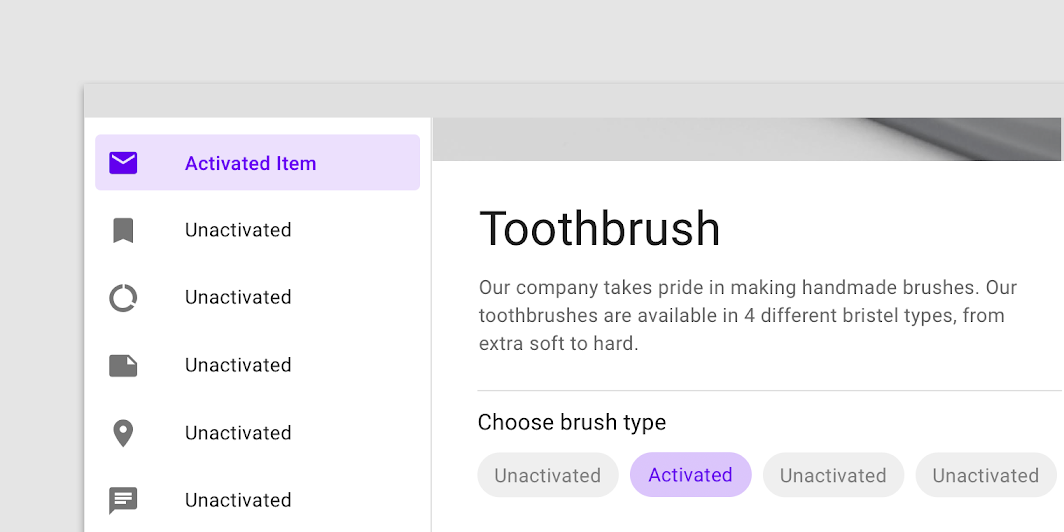The height and width of the screenshot is (532, 1064).
Task: Choose Unactivated label beside the note icon
Action: pos(238,365)
